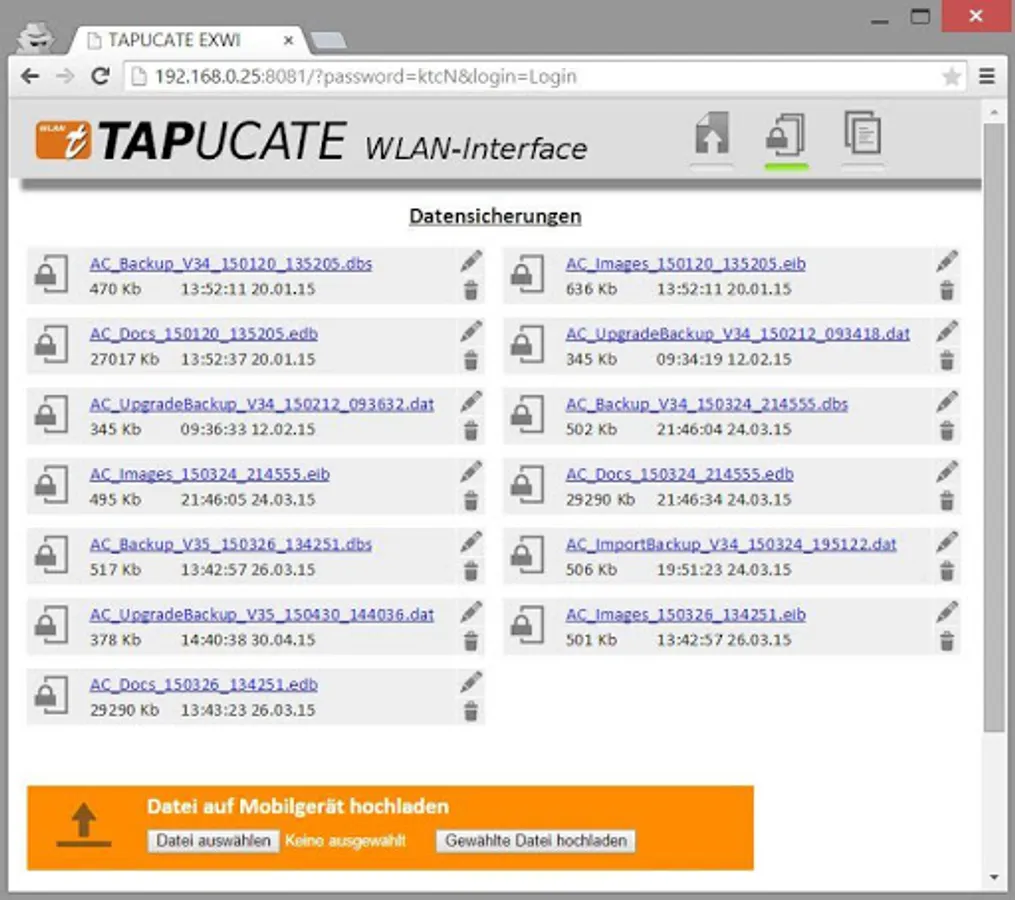Viewport: 1015px width, 900px height.
Task: Open AC_ImportBackup_V34_150324_195122.dat link
Action: coord(731,544)
